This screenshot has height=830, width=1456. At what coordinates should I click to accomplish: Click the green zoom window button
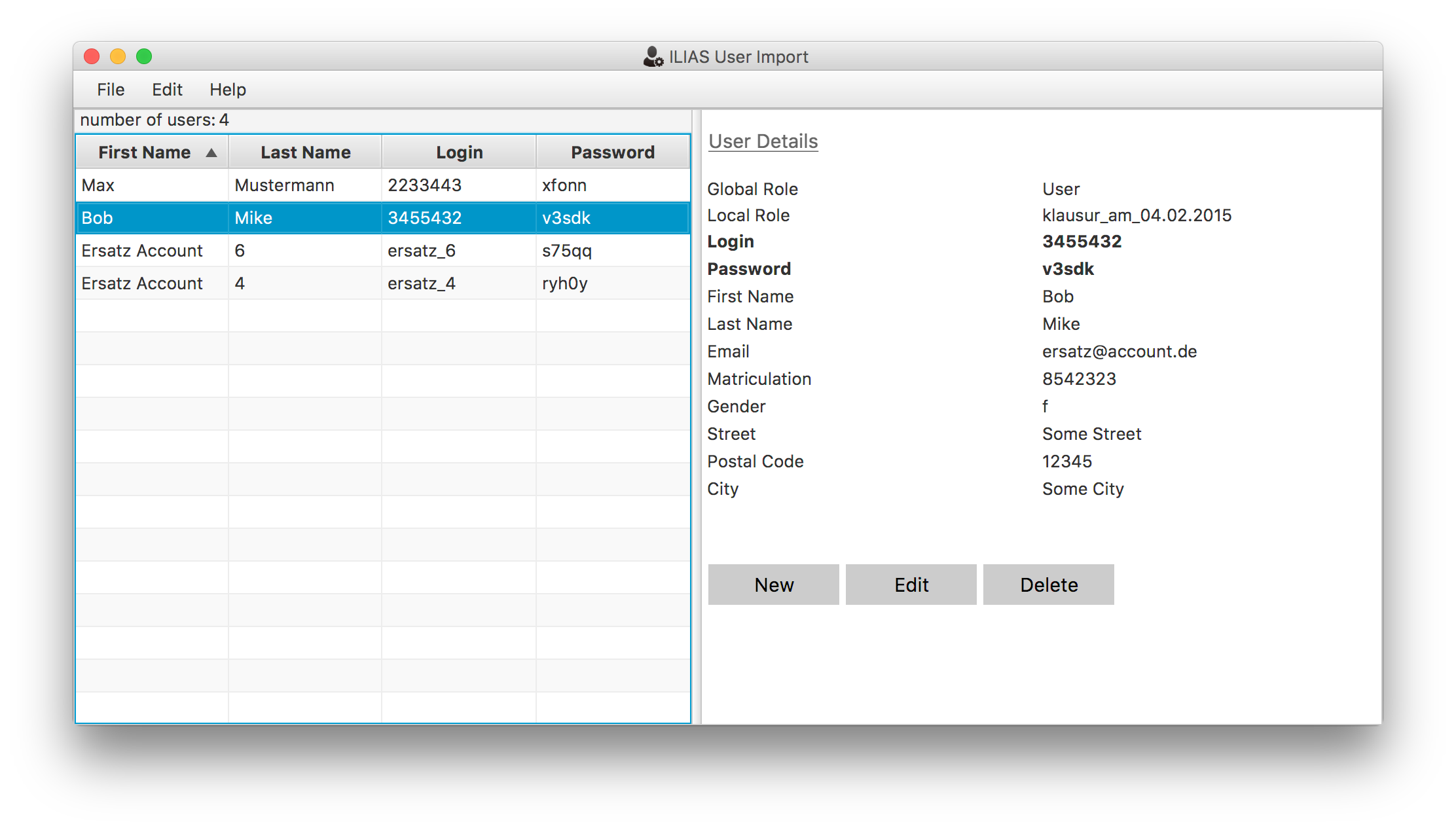(144, 57)
